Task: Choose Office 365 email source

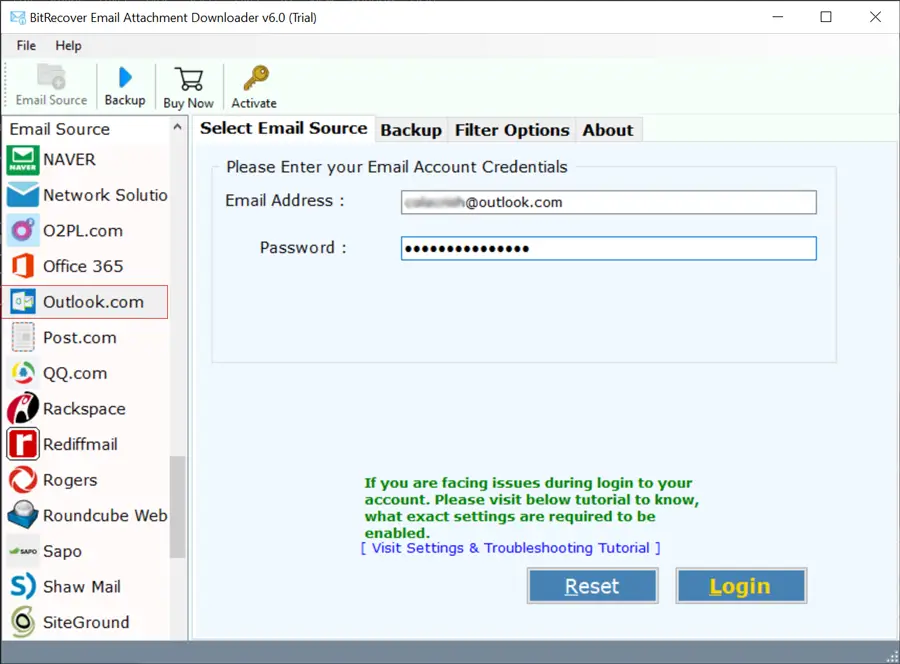Action: pyautogui.click(x=83, y=266)
